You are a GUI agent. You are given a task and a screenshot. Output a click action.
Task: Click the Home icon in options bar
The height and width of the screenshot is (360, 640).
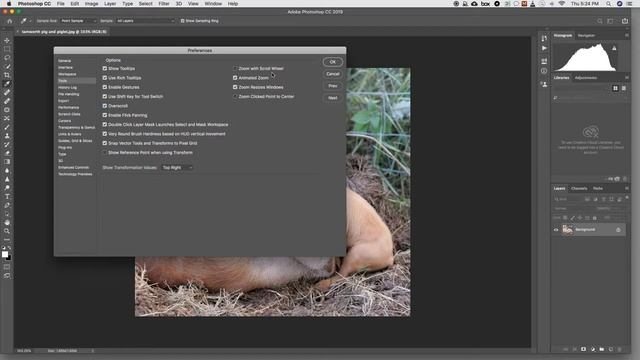10,21
